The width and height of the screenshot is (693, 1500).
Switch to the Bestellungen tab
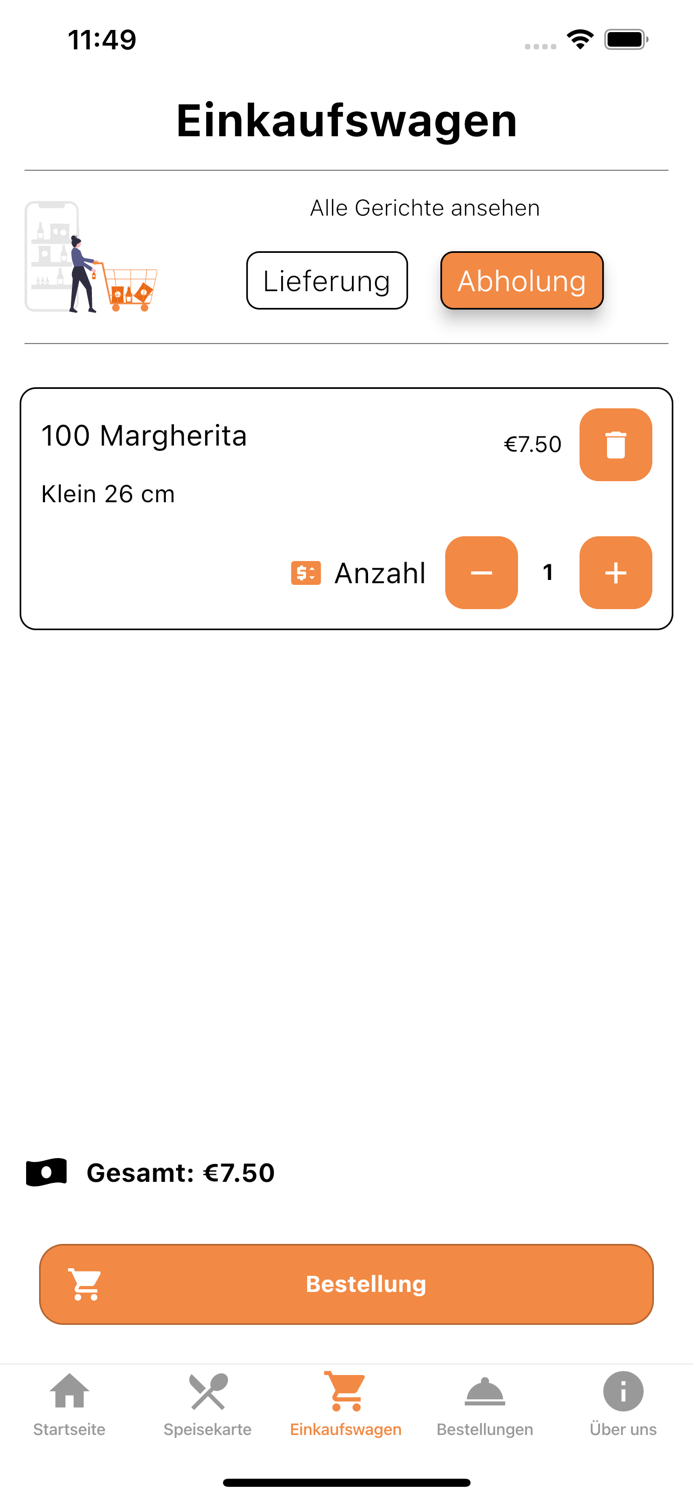click(485, 1405)
